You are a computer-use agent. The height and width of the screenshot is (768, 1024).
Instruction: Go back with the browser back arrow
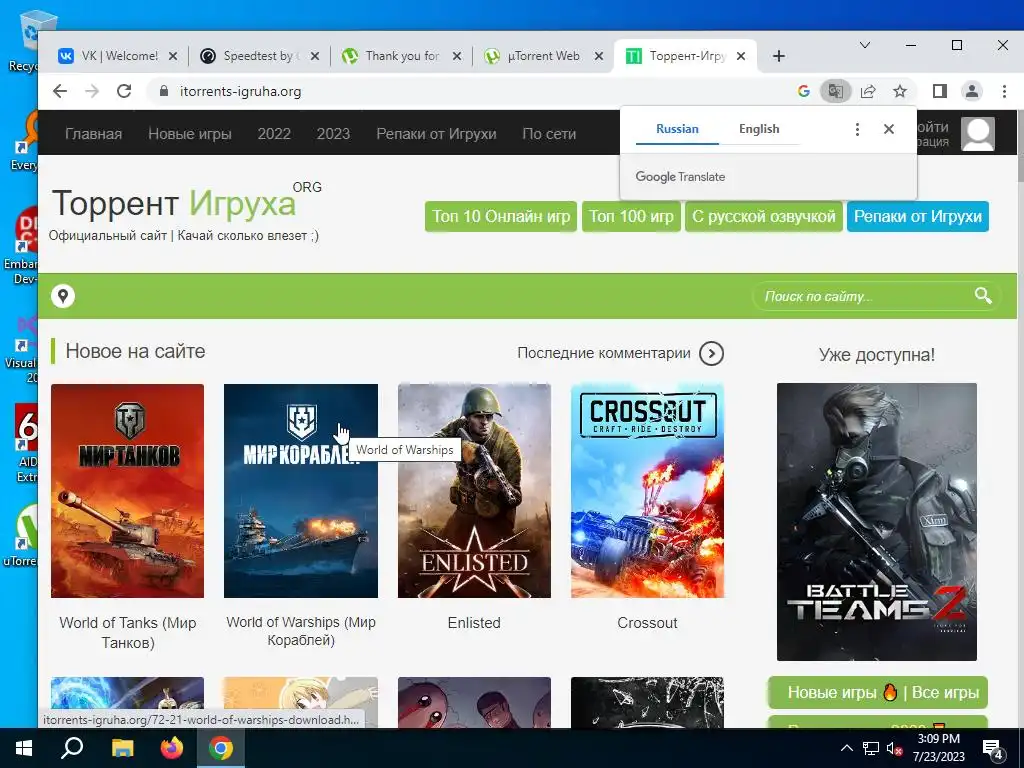coord(60,91)
